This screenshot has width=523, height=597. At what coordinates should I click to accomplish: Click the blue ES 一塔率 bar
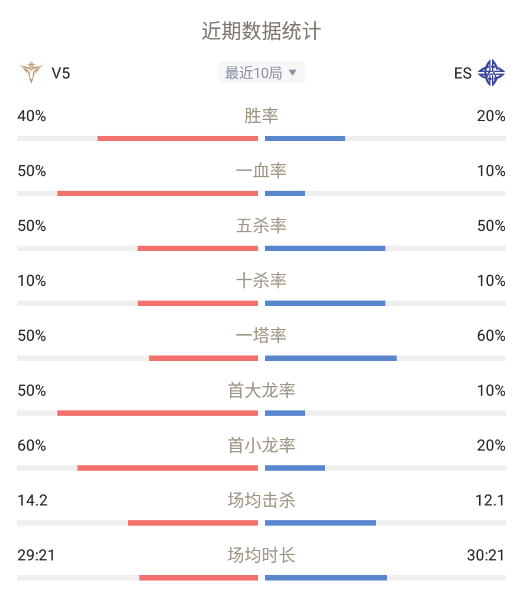331,358
